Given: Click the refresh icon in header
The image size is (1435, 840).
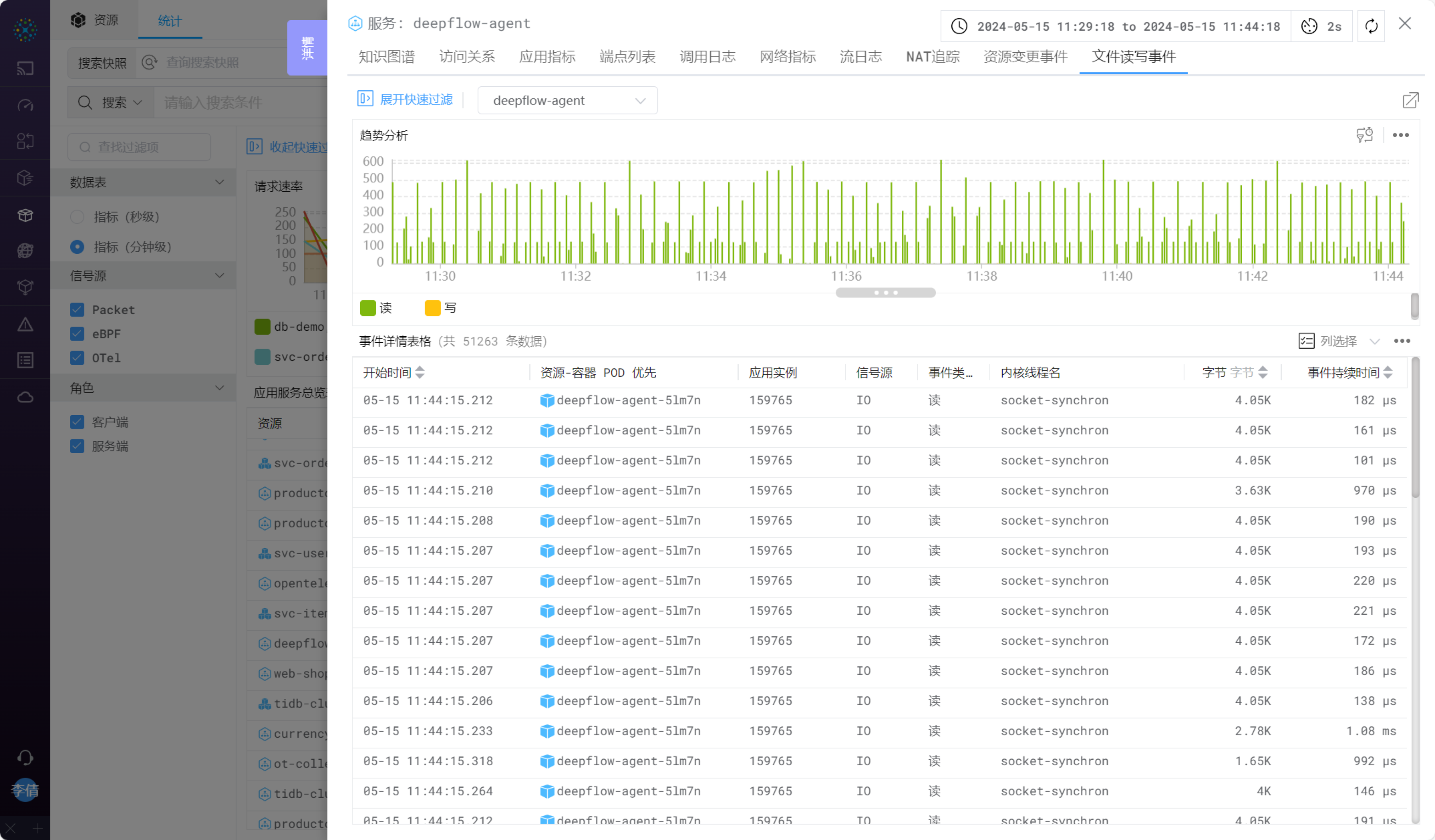Looking at the screenshot, I should 1371,26.
